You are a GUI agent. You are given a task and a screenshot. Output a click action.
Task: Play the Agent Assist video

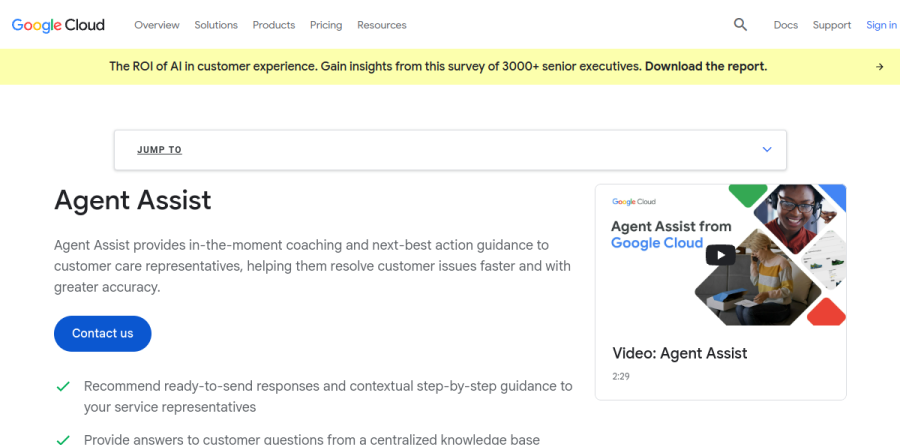[720, 255]
